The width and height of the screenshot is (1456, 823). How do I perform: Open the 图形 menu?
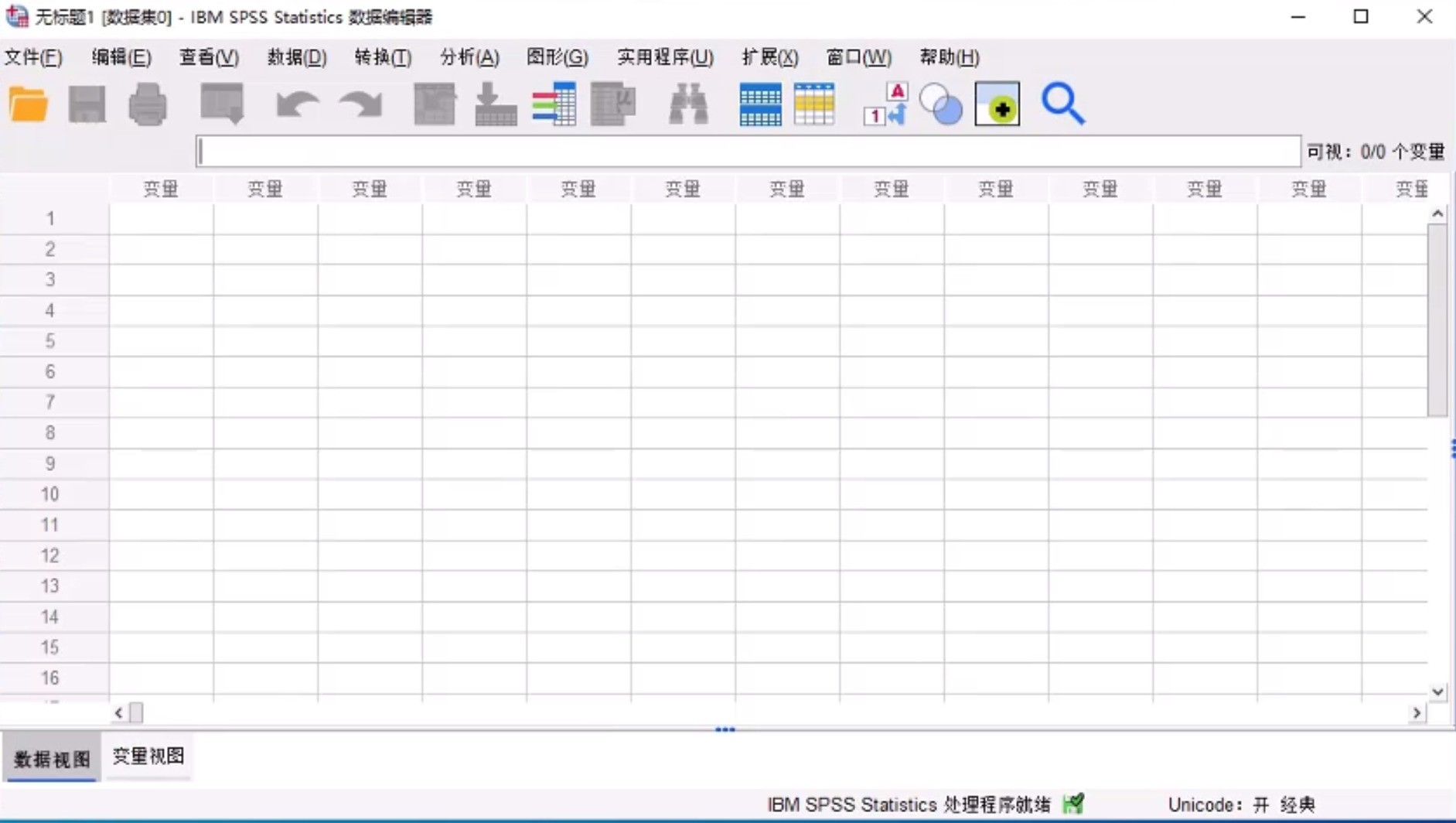pos(554,56)
